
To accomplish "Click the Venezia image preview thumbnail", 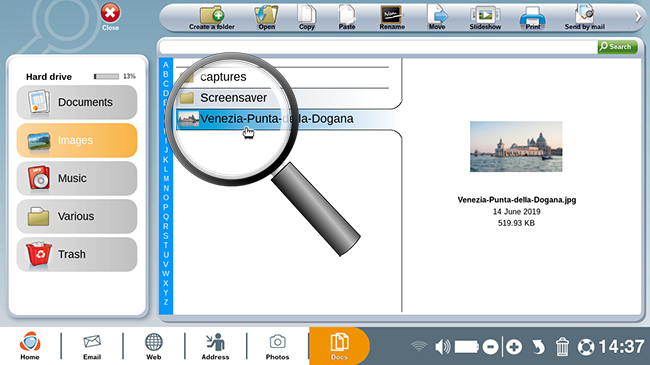I will pos(516,146).
